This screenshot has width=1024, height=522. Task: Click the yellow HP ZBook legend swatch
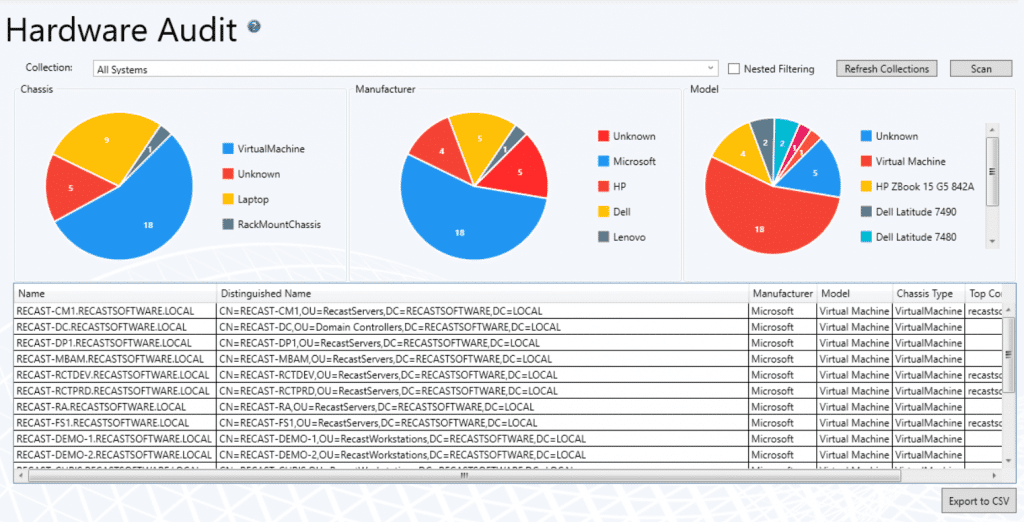tap(866, 187)
